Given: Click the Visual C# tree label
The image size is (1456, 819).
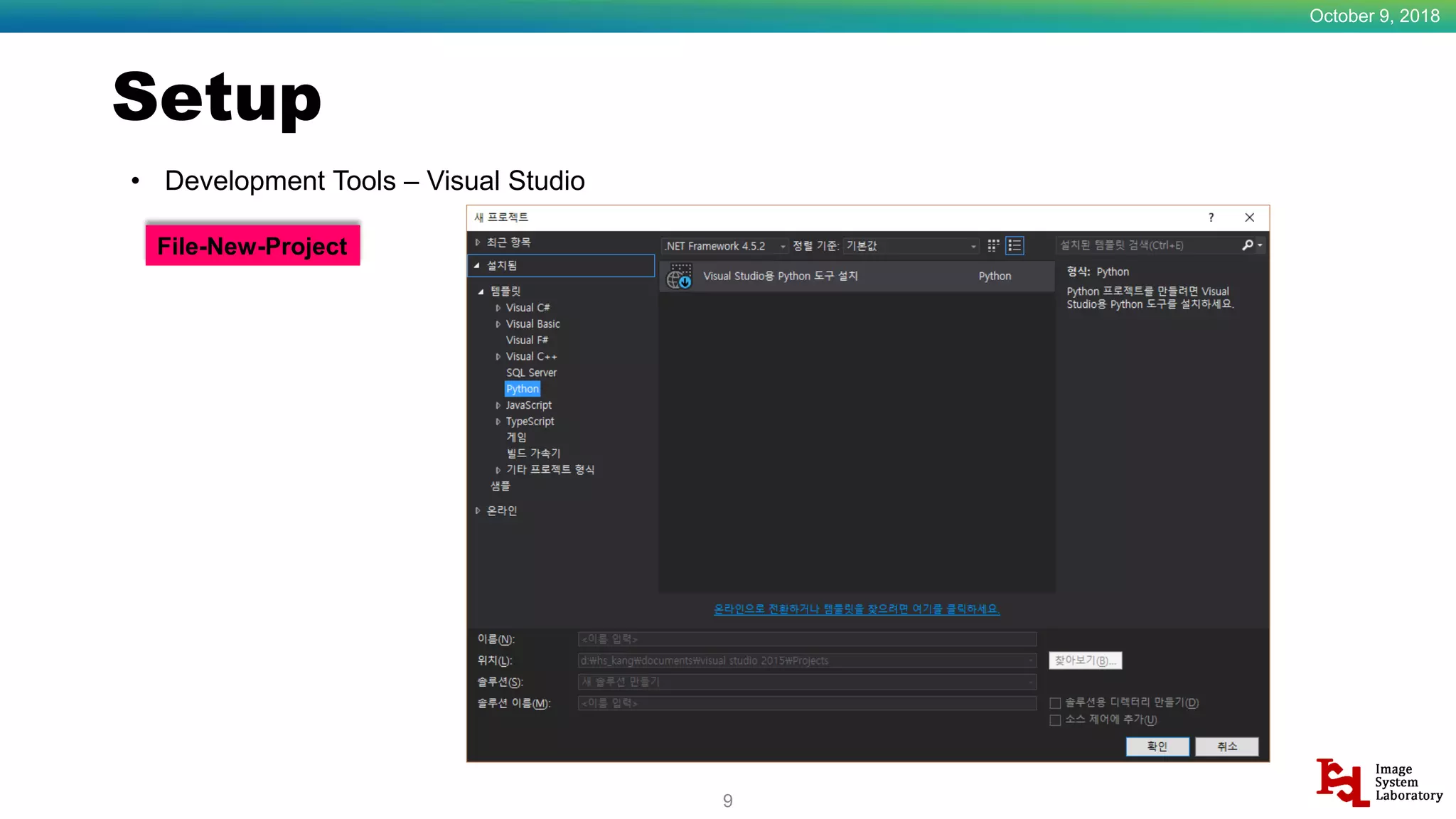Looking at the screenshot, I should click(528, 308).
